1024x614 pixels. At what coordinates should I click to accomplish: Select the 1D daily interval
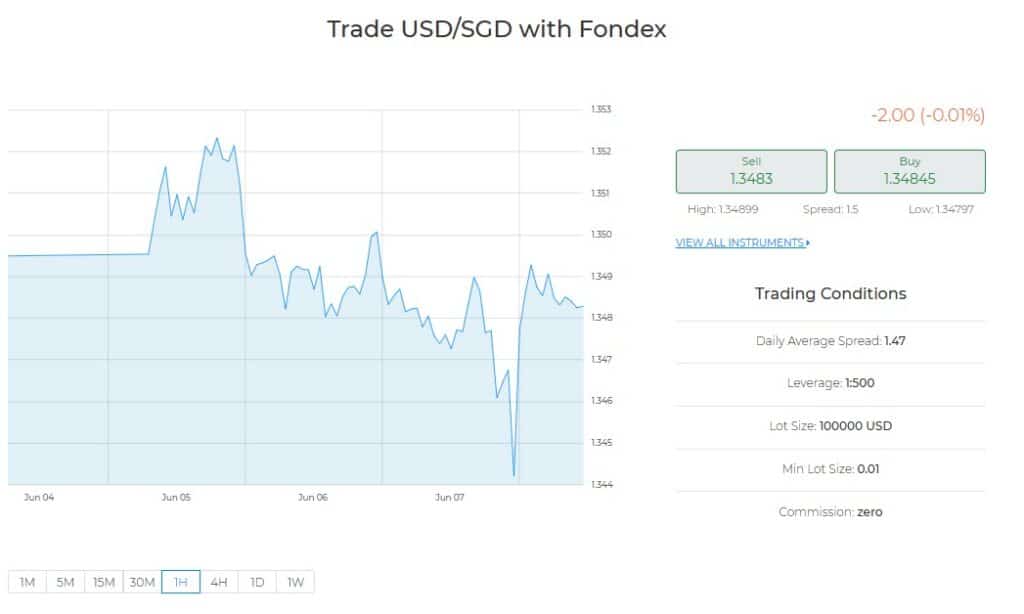pyautogui.click(x=257, y=582)
